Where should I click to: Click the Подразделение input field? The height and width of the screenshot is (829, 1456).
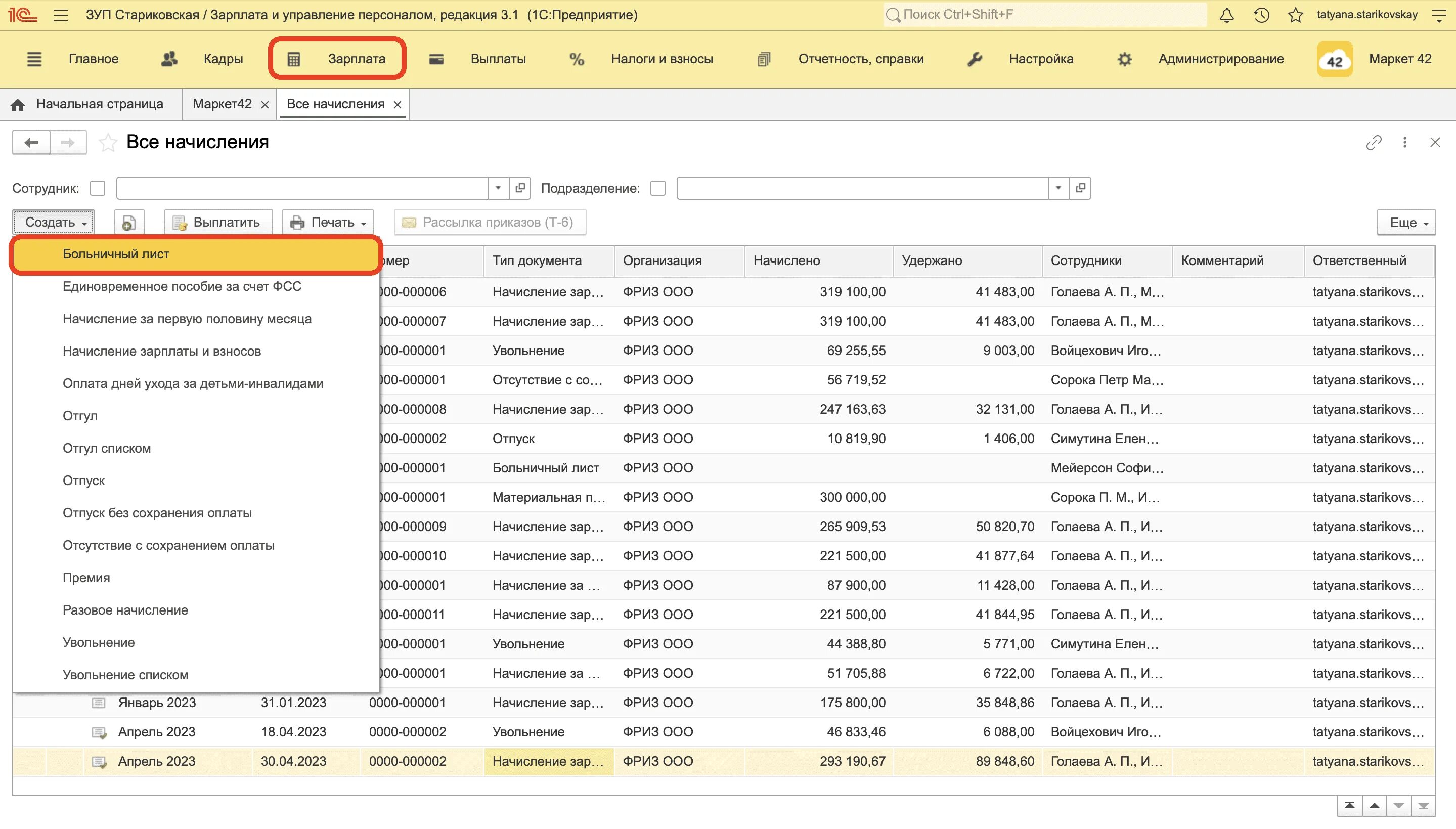coord(862,188)
